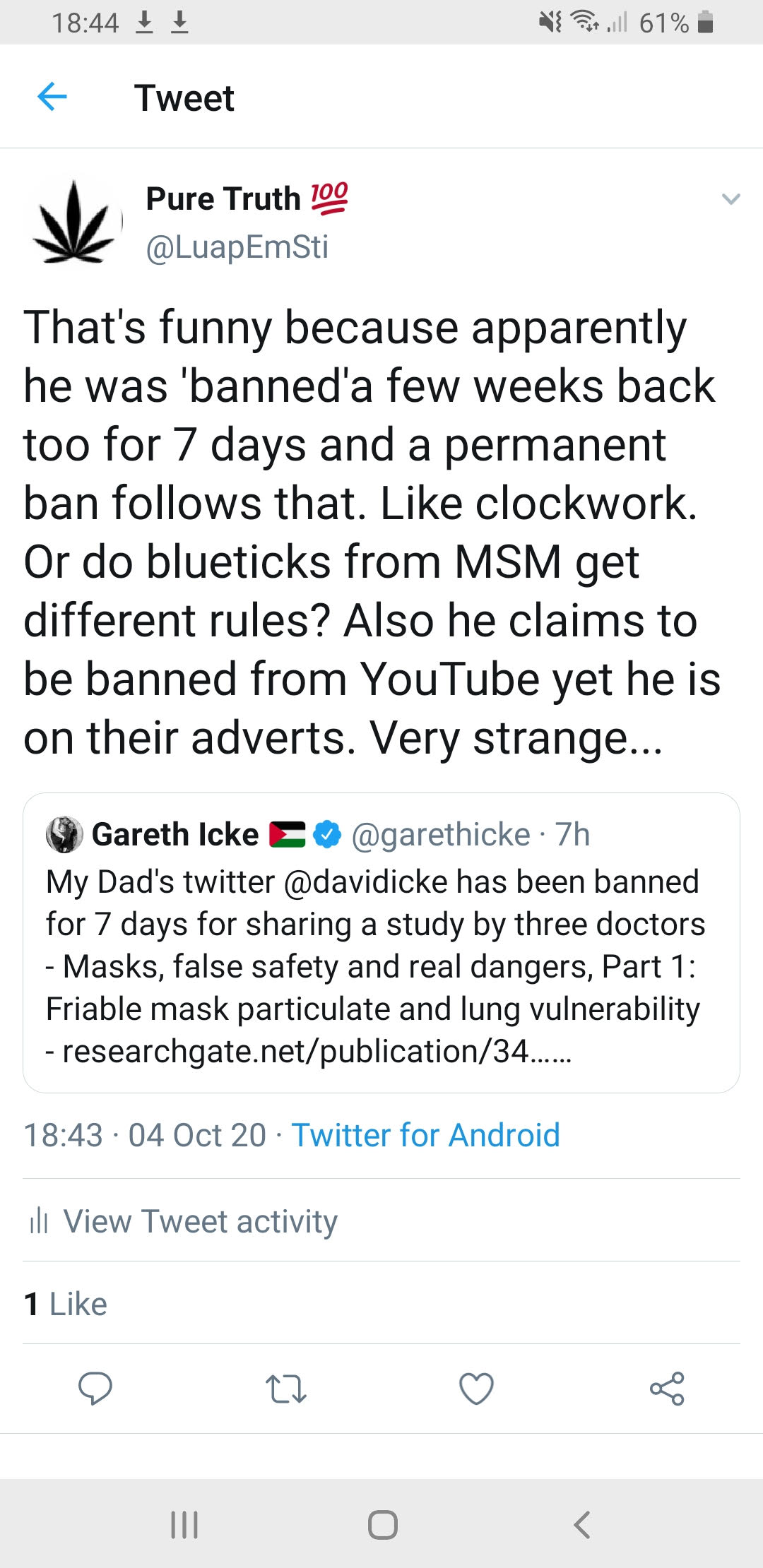Tap the back arrow in header

52,97
